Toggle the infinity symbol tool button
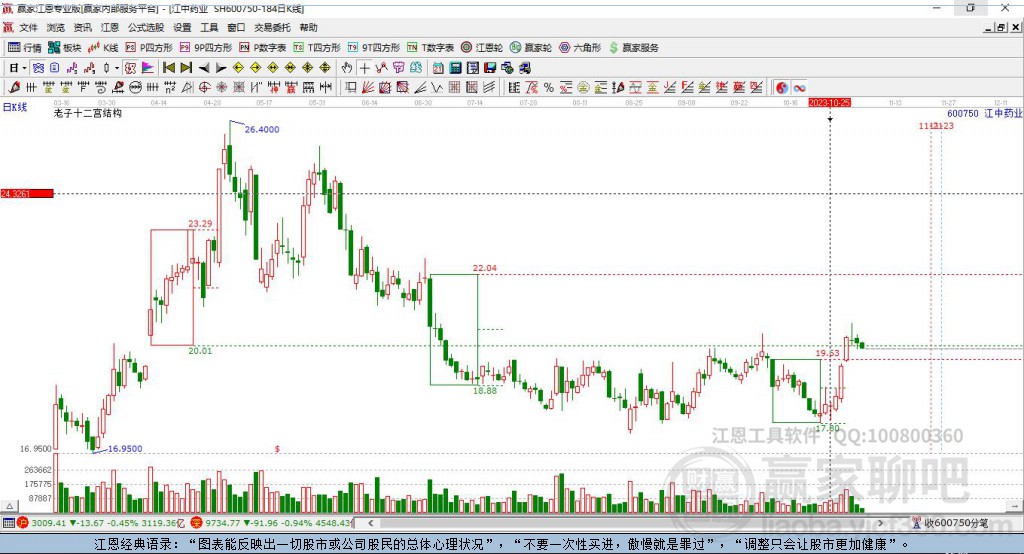This screenshot has height=554, width=1024. pos(799,88)
